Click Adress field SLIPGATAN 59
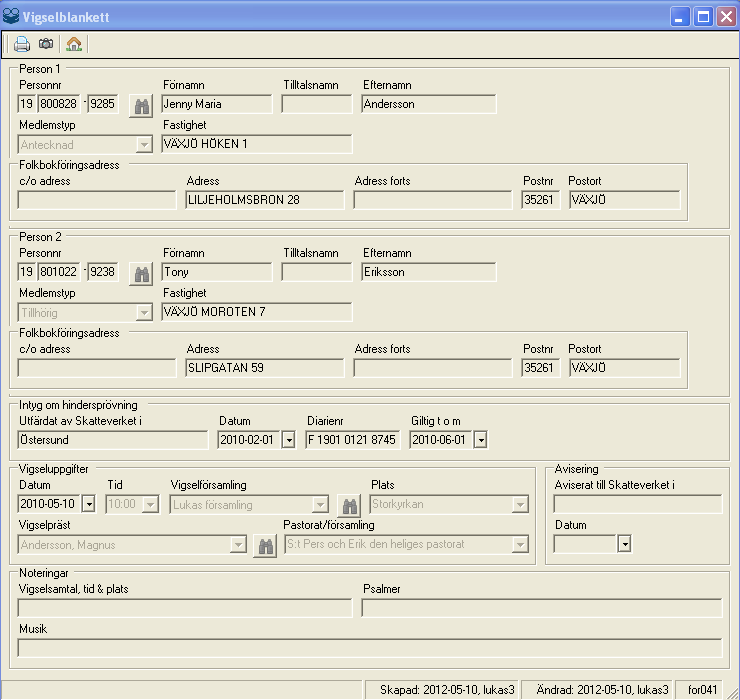The width and height of the screenshot is (740, 700). click(265, 368)
